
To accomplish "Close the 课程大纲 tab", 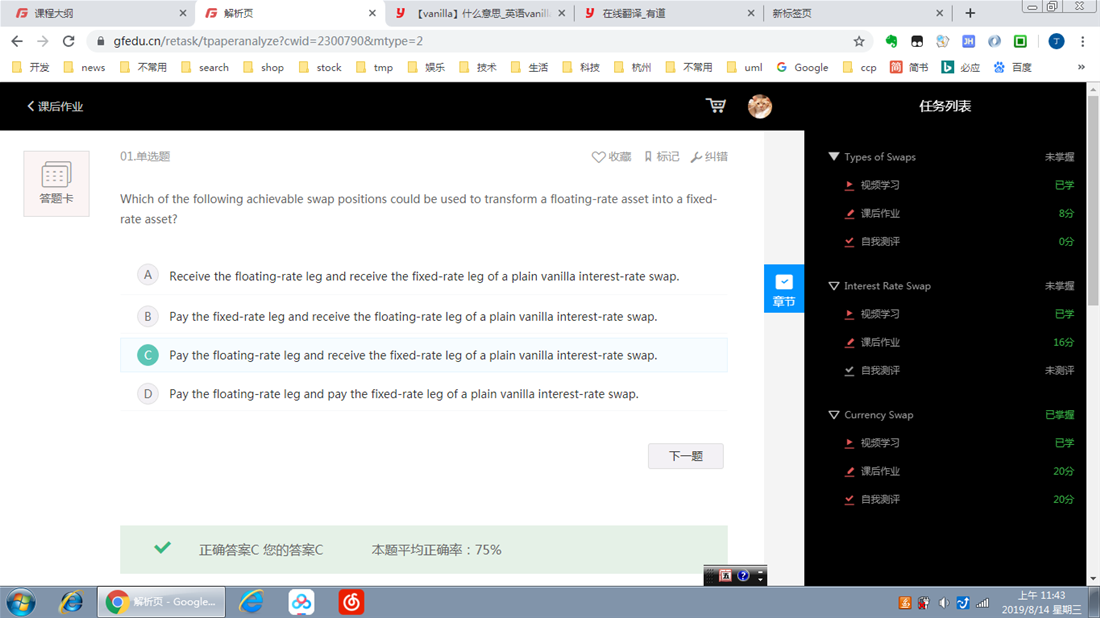I will tap(182, 13).
